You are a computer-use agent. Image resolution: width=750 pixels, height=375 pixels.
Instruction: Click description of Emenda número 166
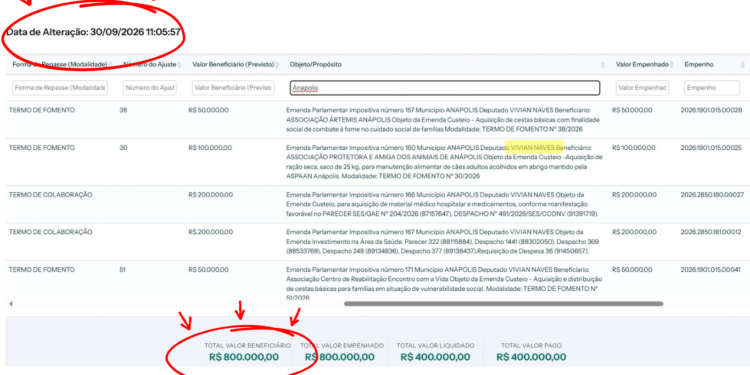(x=442, y=204)
